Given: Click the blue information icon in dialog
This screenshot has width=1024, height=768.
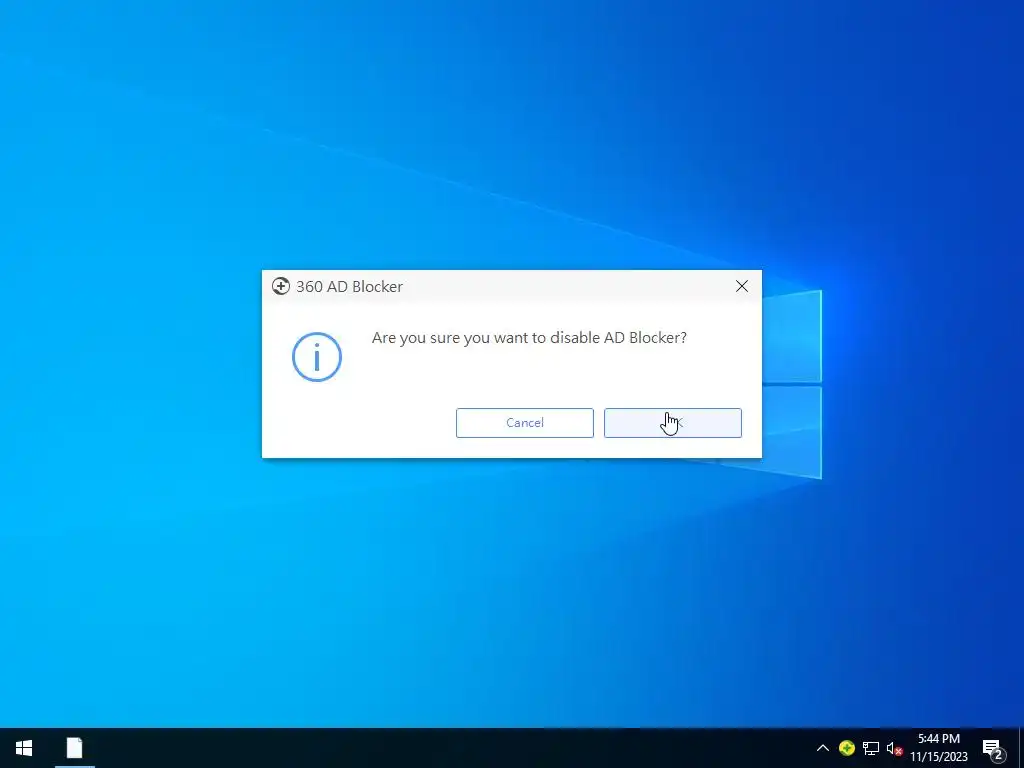Looking at the screenshot, I should [317, 357].
